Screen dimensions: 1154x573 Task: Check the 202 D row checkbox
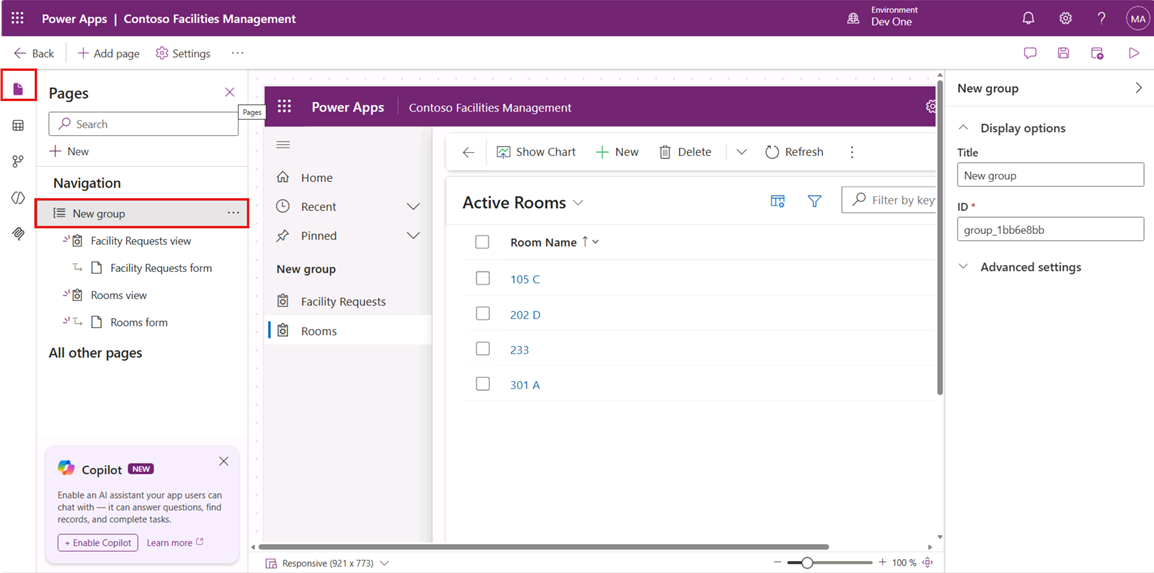[482, 313]
